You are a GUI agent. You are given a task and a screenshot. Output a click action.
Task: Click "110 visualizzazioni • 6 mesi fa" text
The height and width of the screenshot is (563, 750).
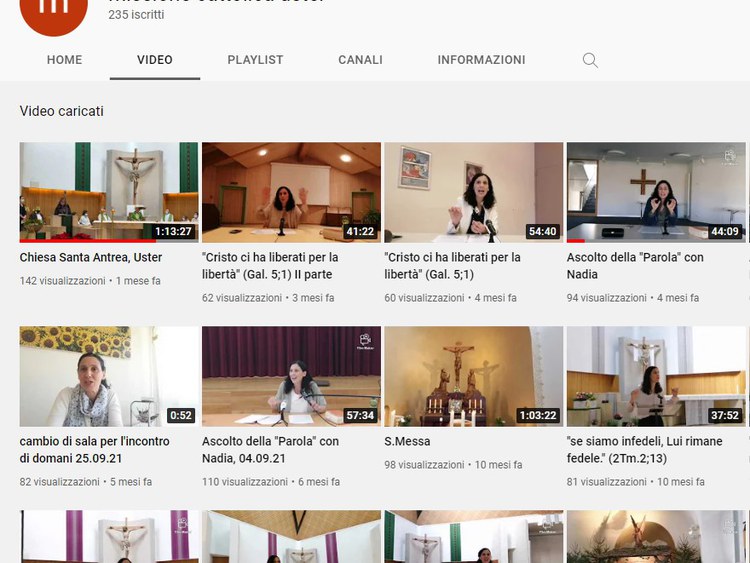(271, 482)
